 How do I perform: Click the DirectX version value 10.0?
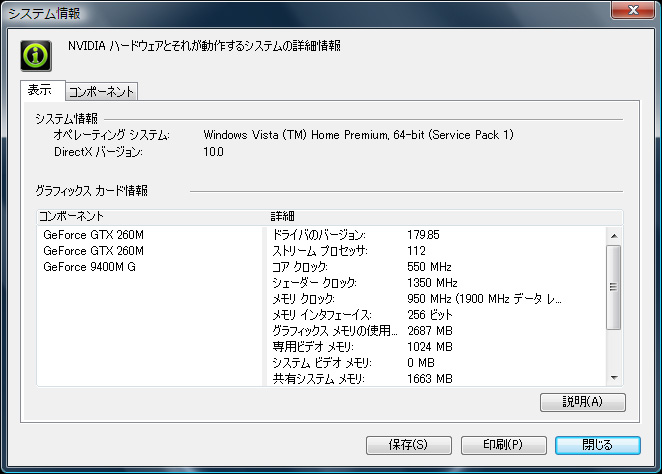213,152
